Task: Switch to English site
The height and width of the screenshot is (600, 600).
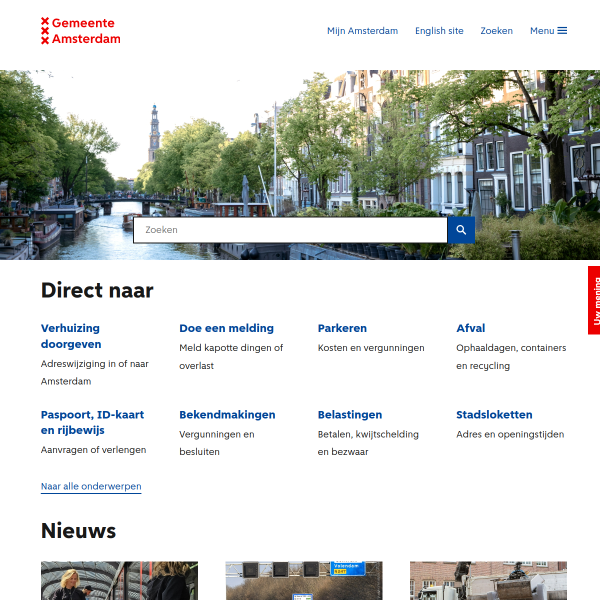Action: click(x=439, y=31)
